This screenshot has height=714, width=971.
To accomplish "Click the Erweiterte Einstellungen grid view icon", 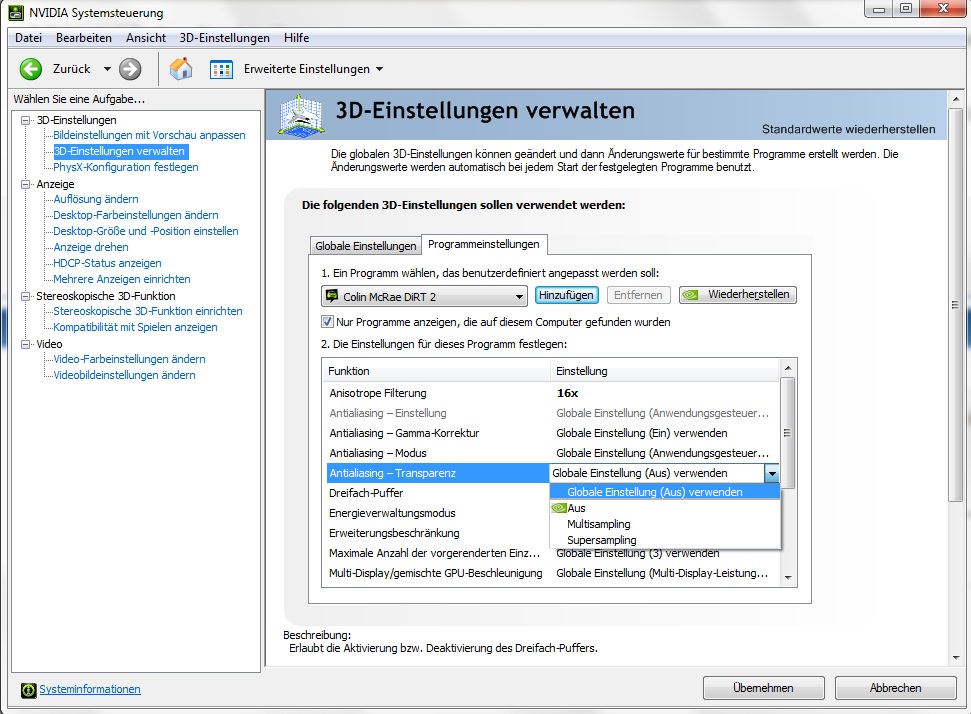I will pyautogui.click(x=221, y=69).
